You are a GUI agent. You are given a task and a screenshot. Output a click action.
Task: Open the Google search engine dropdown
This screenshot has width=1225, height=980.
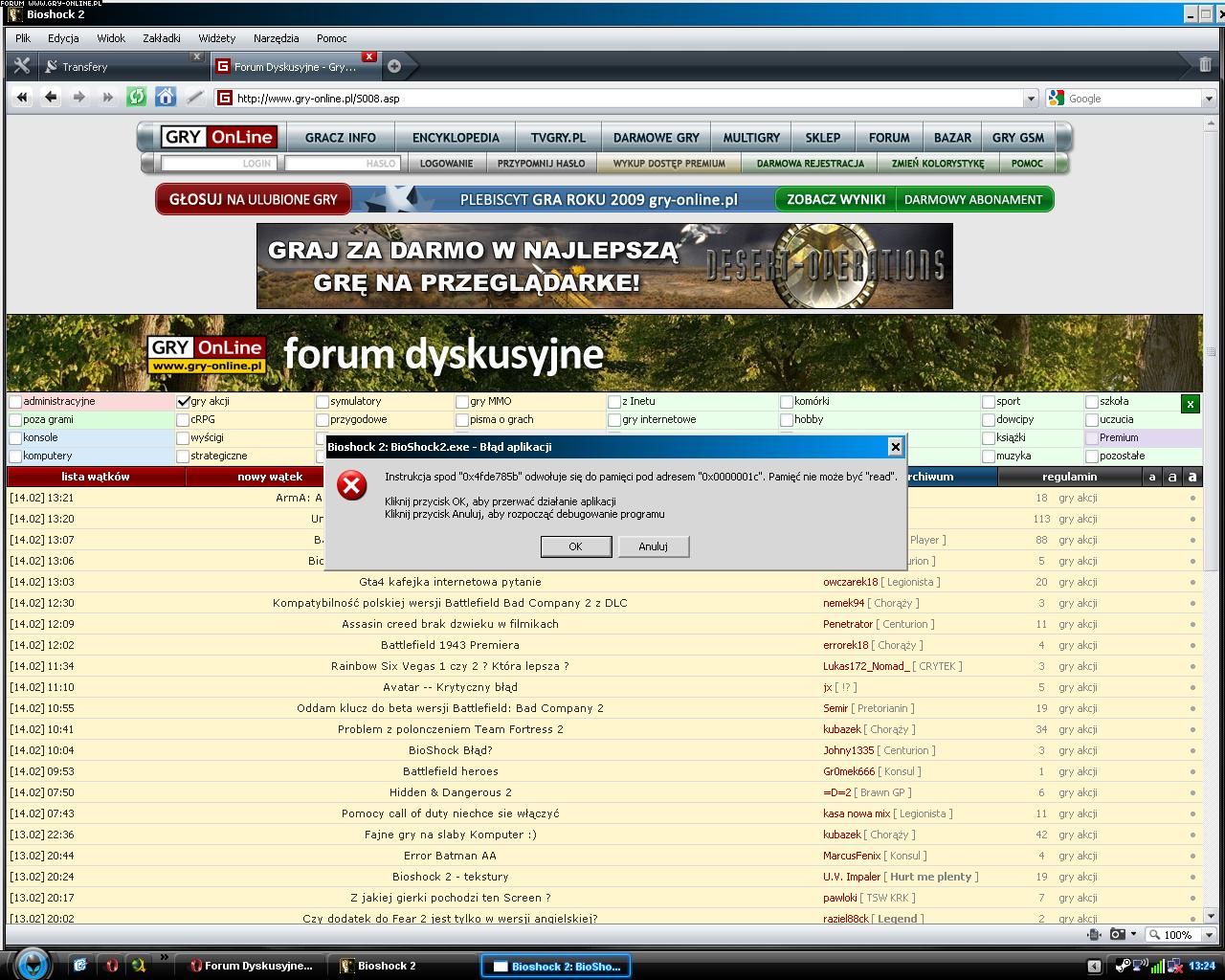tap(1209, 99)
